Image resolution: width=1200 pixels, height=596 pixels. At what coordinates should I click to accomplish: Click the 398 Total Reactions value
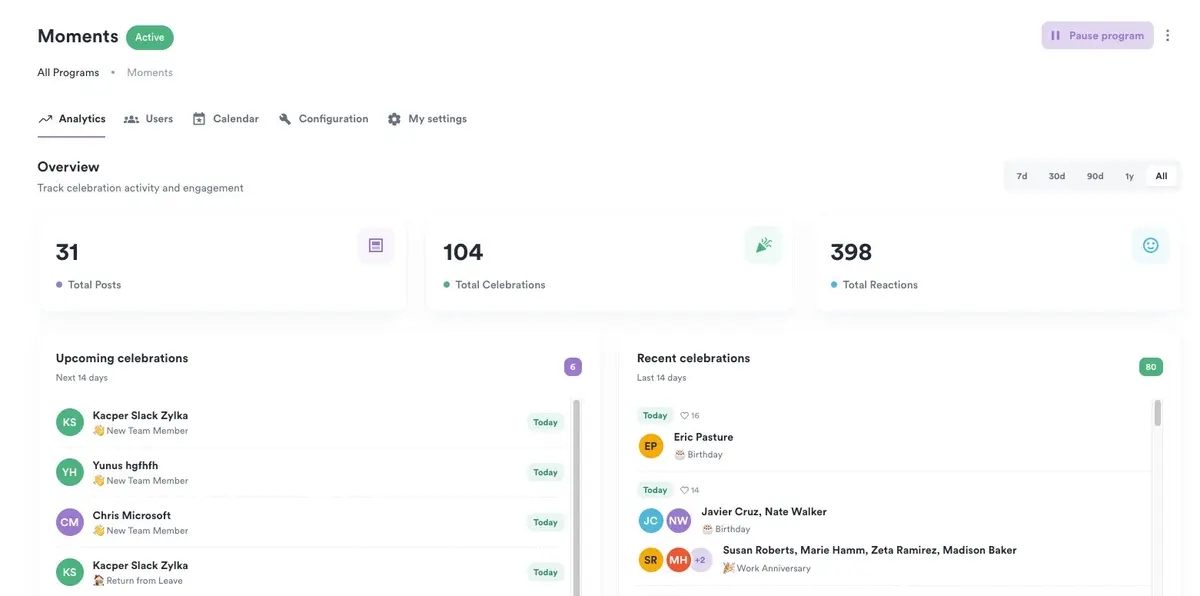coord(851,252)
